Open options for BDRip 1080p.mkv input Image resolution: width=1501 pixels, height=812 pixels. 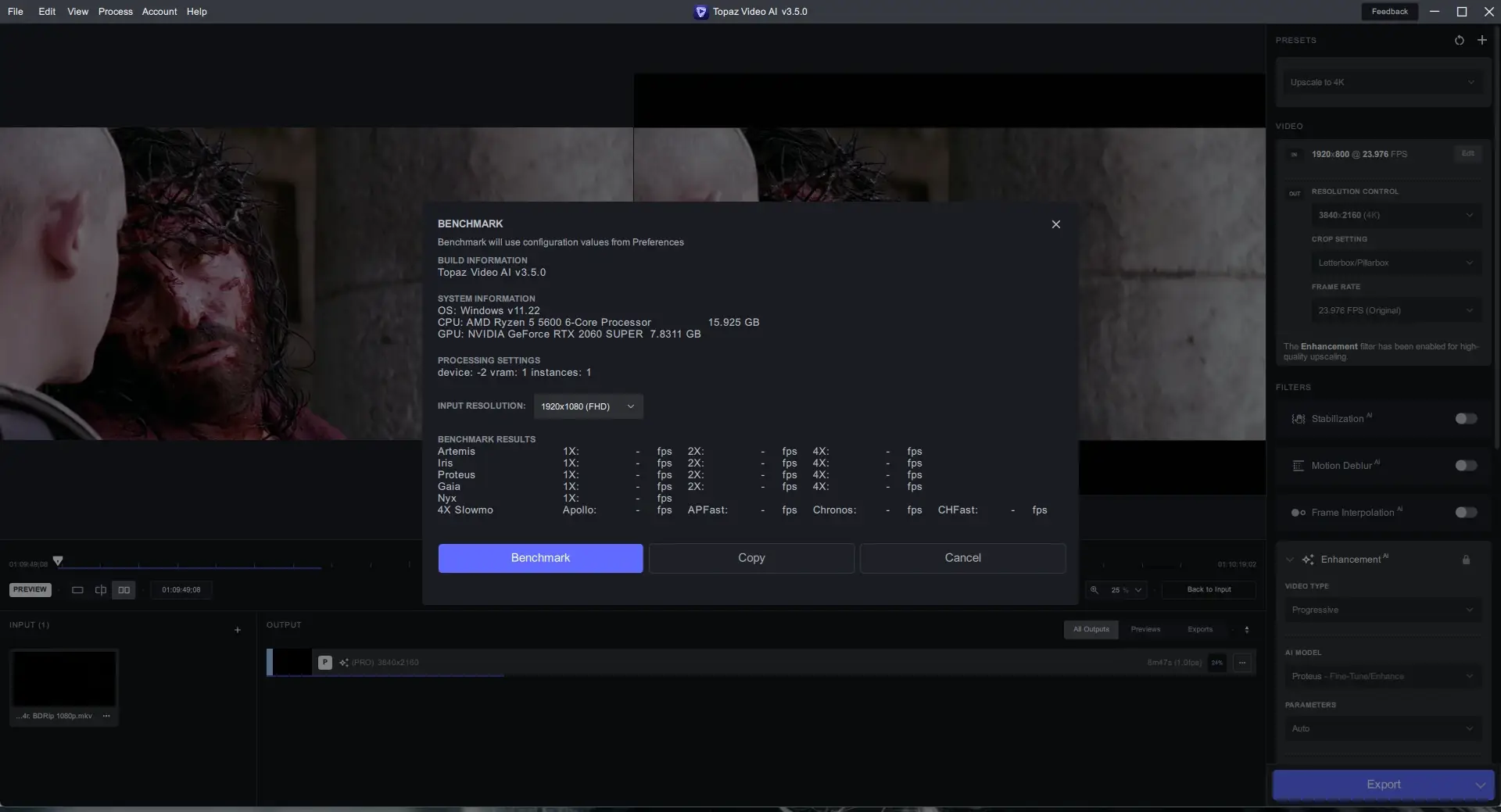(106, 716)
